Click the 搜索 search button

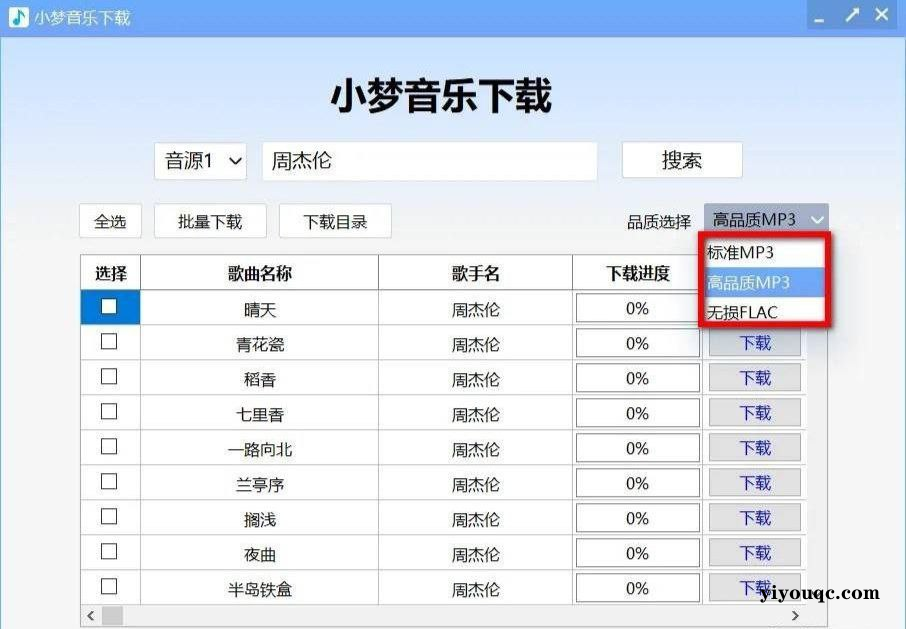pos(681,160)
